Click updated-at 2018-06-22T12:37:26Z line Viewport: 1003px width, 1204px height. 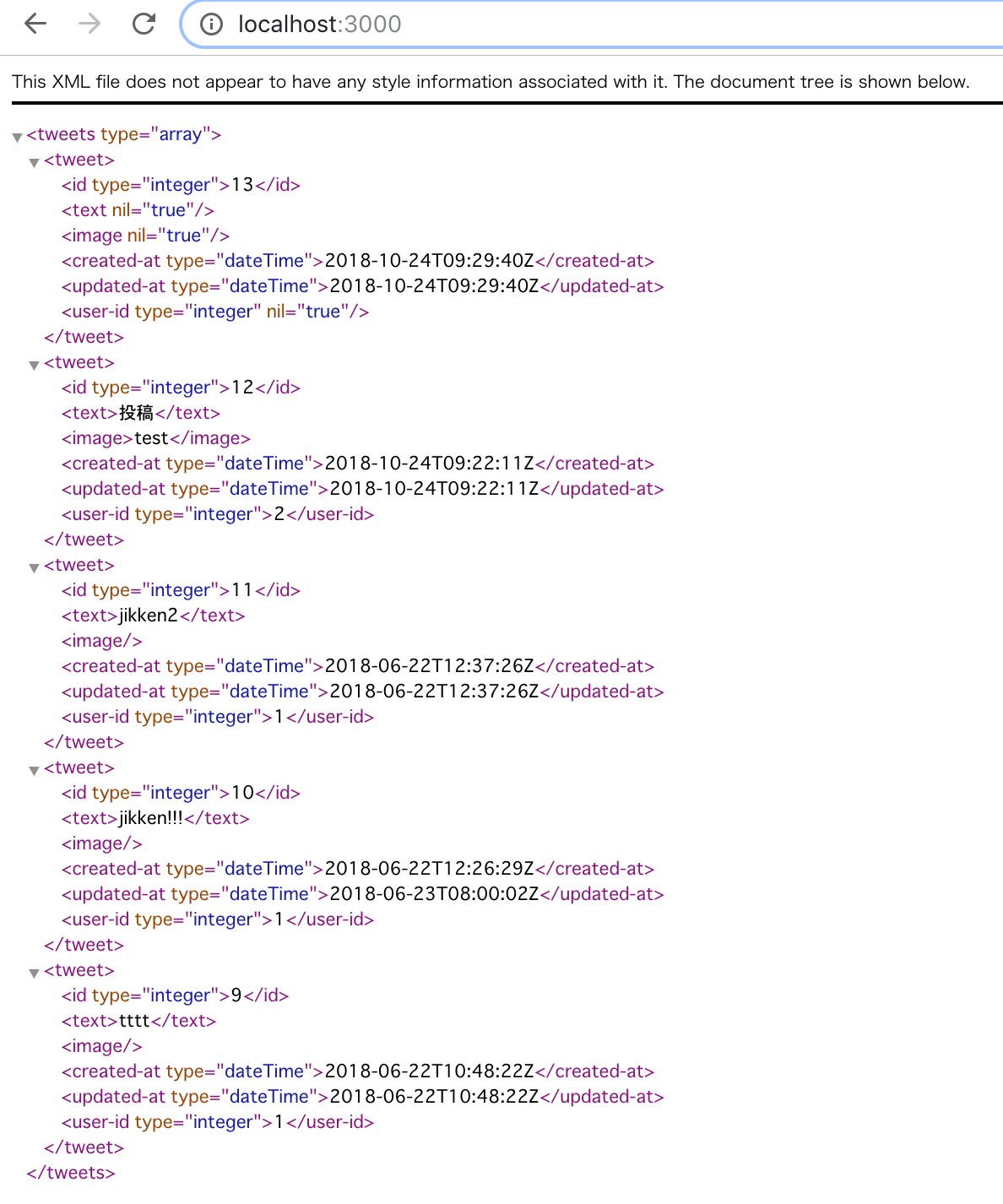[362, 691]
